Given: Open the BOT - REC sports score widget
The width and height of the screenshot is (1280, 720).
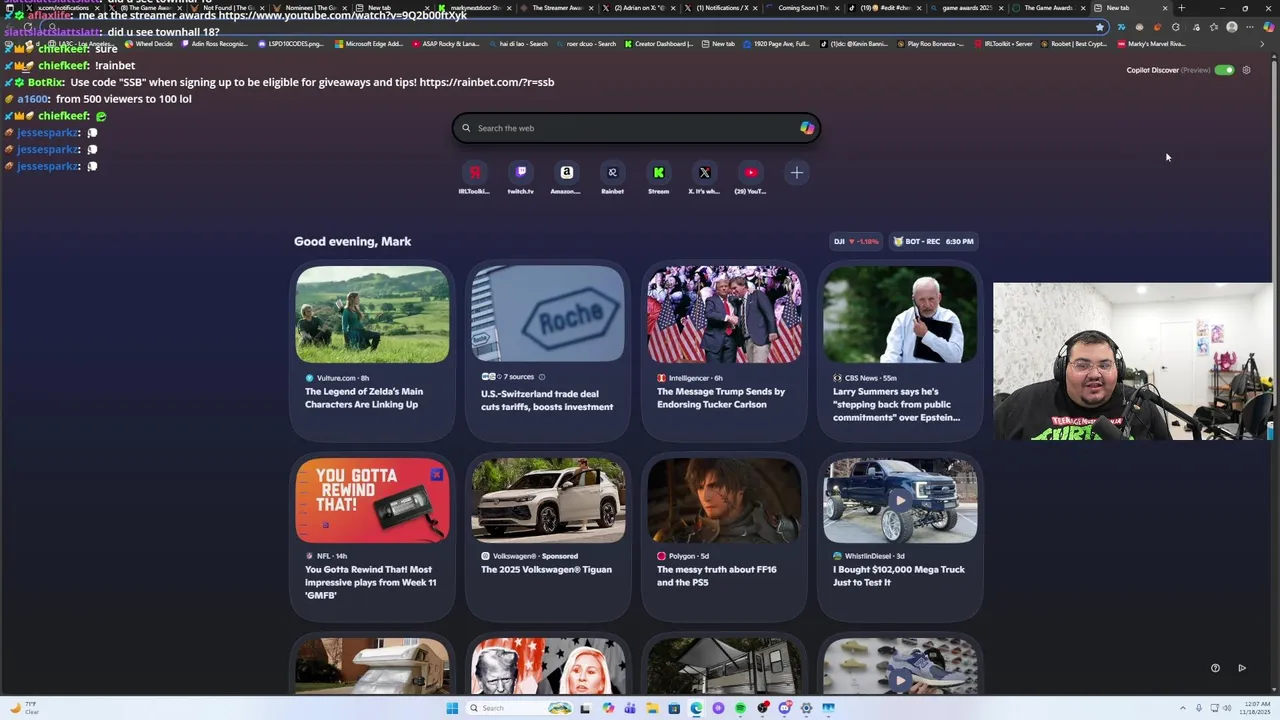Looking at the screenshot, I should 933,241.
